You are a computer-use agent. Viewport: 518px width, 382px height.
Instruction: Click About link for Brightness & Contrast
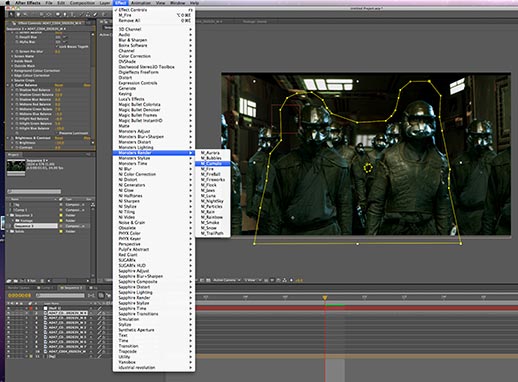click(x=87, y=138)
